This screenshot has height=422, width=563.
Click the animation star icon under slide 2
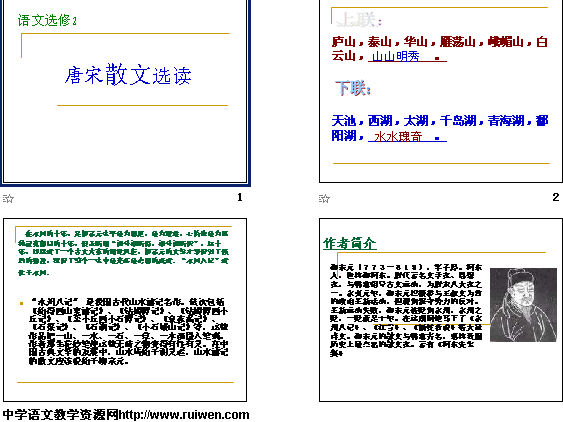324,198
